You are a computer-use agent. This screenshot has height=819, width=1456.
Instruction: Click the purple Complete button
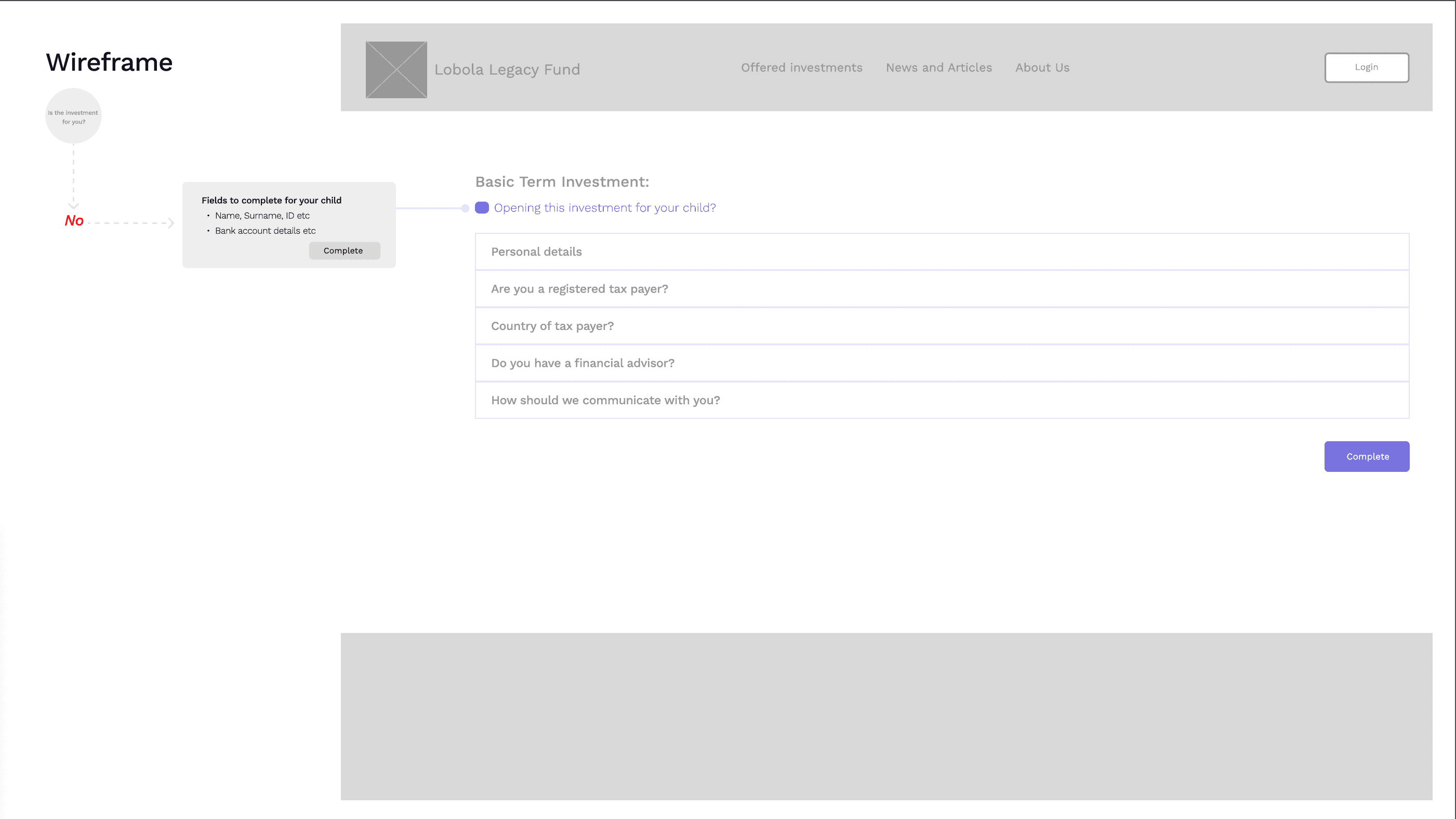[1366, 456]
